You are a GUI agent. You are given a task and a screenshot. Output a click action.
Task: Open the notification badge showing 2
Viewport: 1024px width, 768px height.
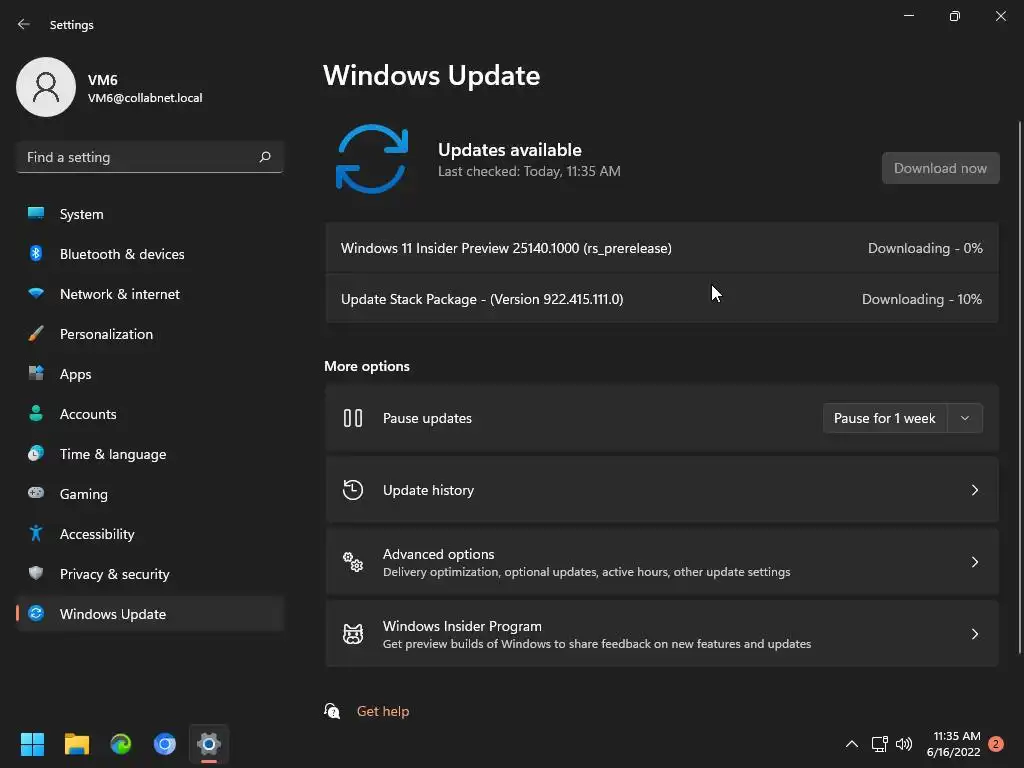996,744
